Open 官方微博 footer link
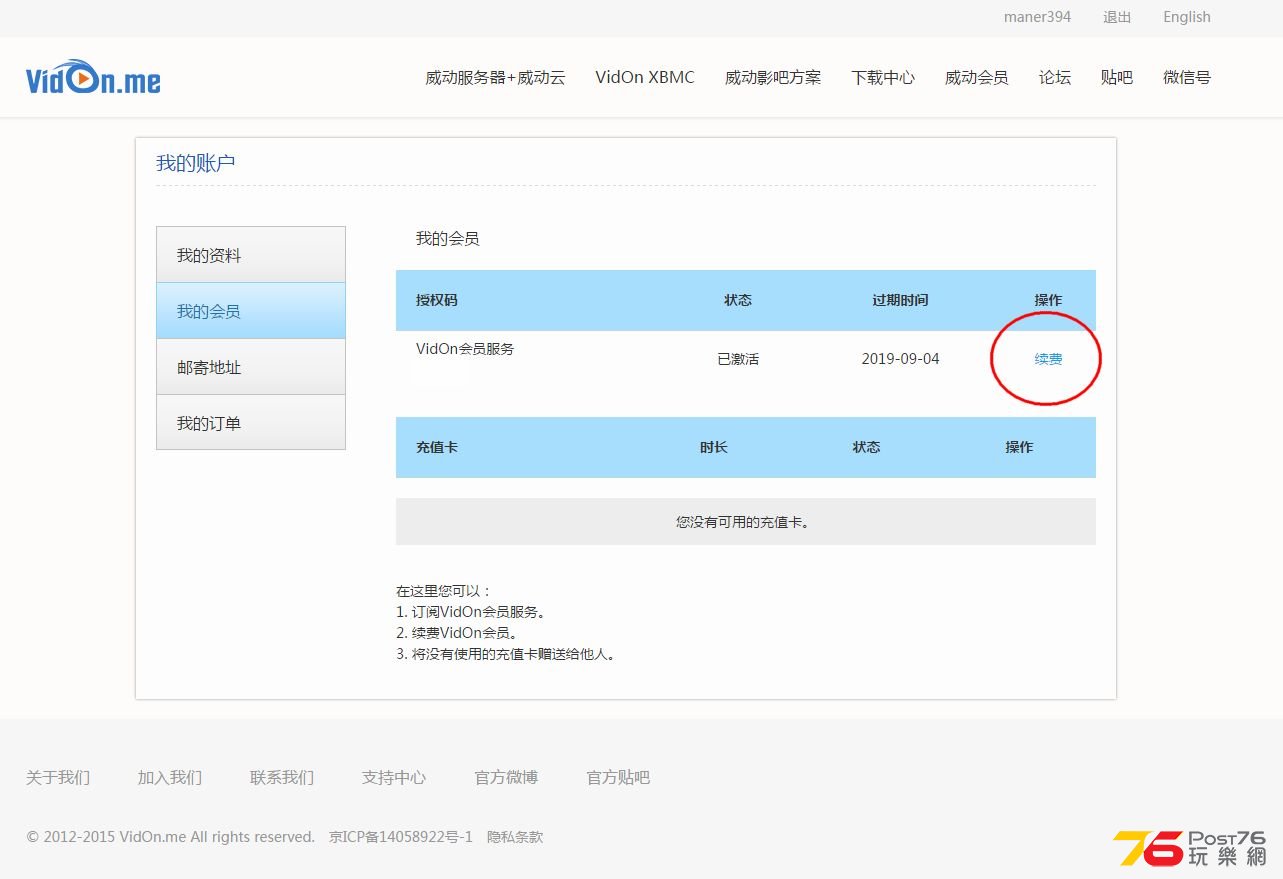 pos(506,777)
